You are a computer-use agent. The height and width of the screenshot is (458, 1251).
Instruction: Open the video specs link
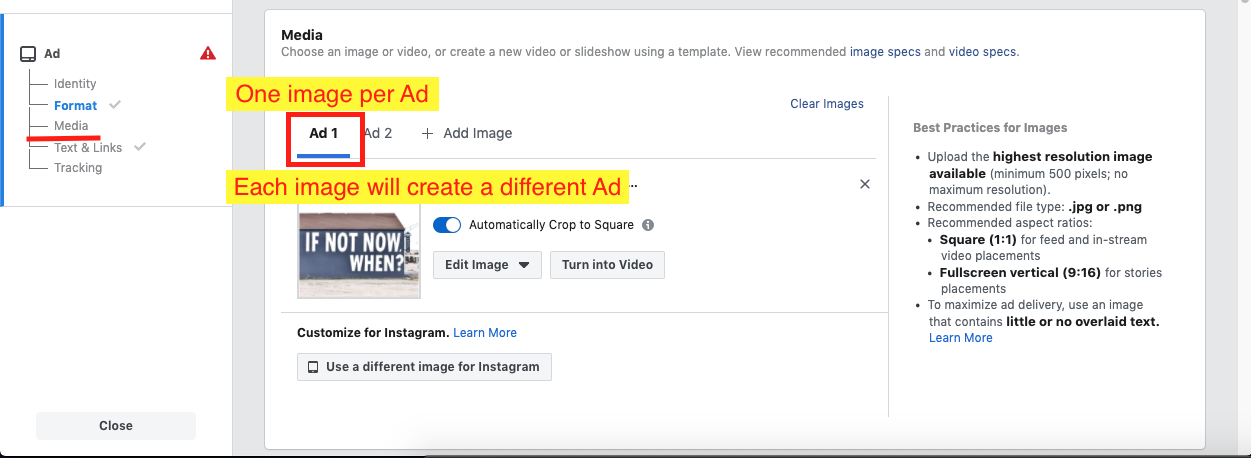[x=982, y=52]
